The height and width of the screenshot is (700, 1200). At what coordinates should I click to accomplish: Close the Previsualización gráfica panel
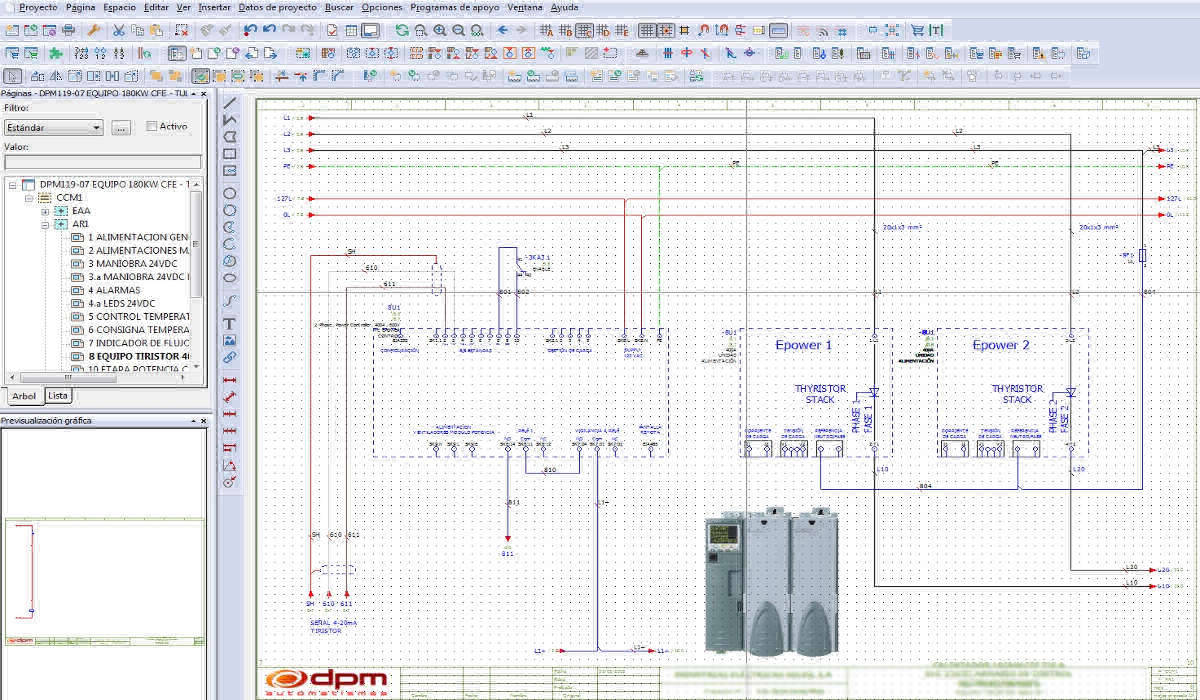pyautogui.click(x=203, y=421)
